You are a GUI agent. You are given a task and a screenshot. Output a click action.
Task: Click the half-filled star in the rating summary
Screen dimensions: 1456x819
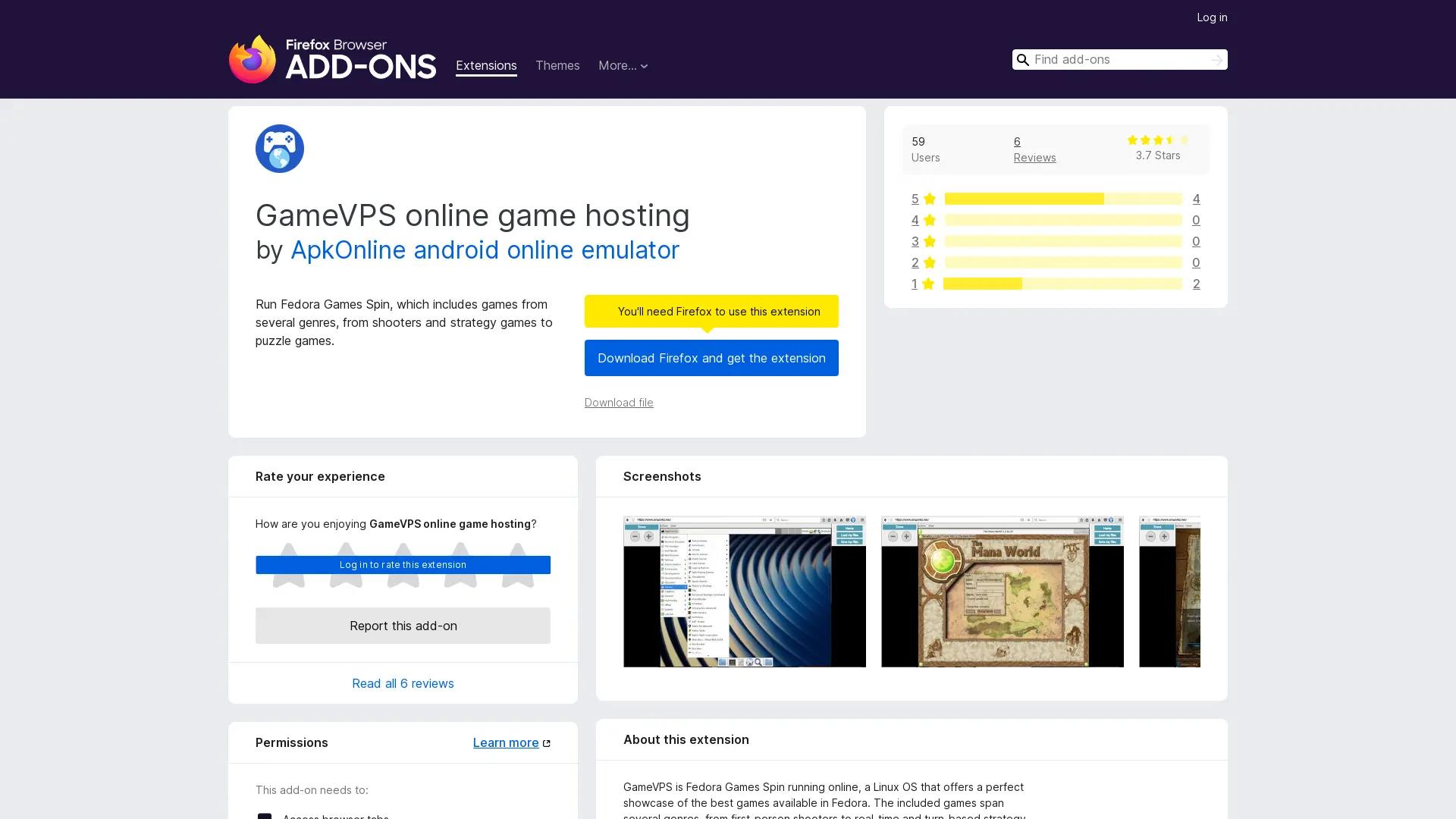pyautogui.click(x=1171, y=140)
